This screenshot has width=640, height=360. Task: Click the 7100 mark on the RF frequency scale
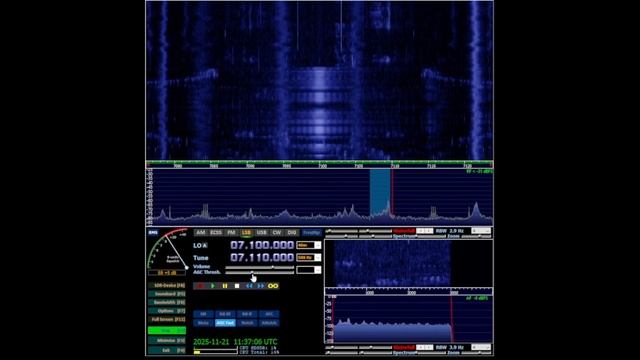(322, 166)
